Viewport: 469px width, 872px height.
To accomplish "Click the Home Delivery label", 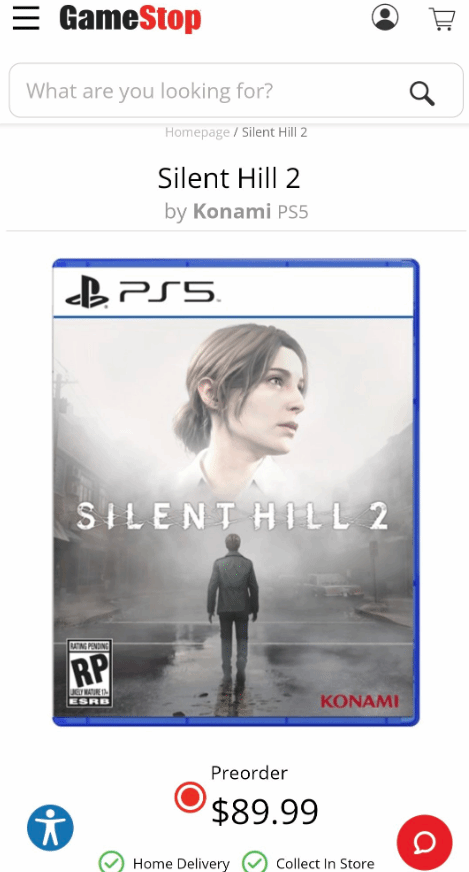I will coord(181,864).
